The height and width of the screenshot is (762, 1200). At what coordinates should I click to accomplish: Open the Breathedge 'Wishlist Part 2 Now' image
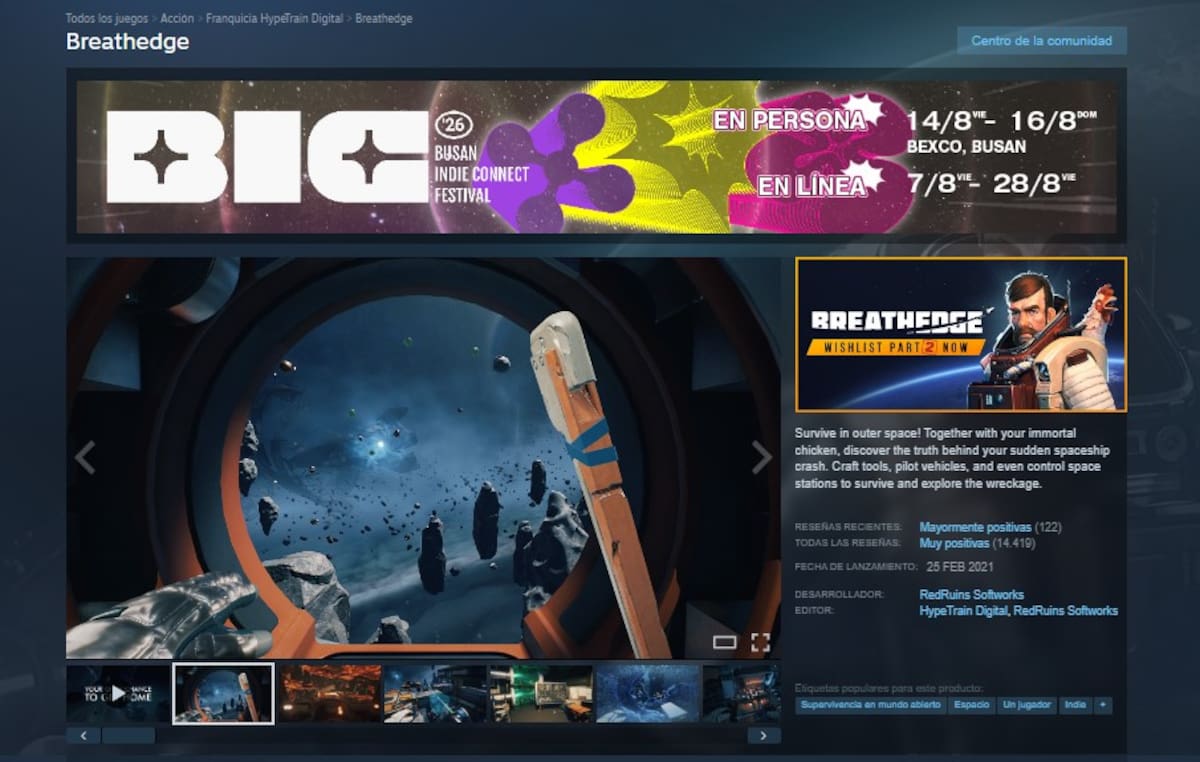coord(961,334)
